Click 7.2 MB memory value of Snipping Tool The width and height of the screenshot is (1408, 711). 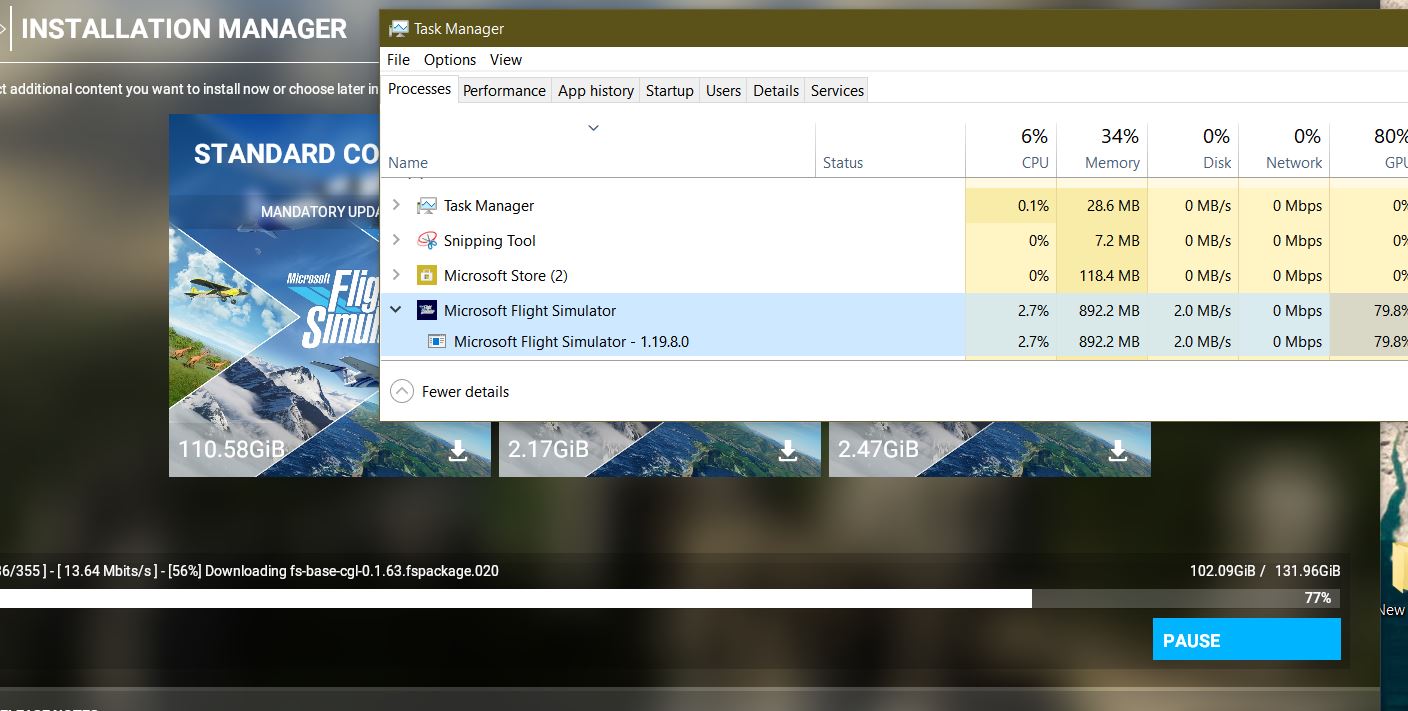[x=1117, y=241]
